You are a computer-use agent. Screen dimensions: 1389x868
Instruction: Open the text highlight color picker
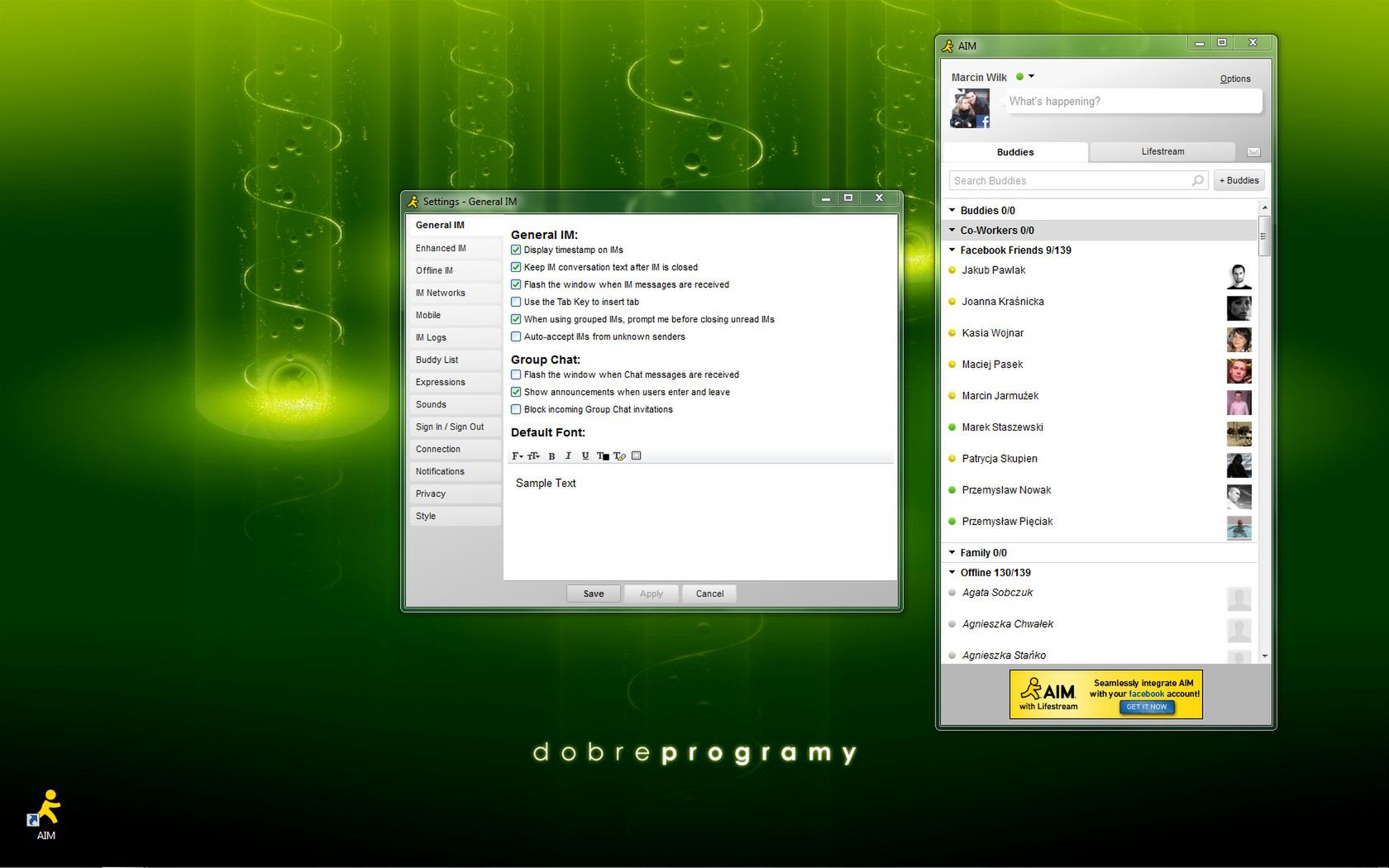coord(619,455)
